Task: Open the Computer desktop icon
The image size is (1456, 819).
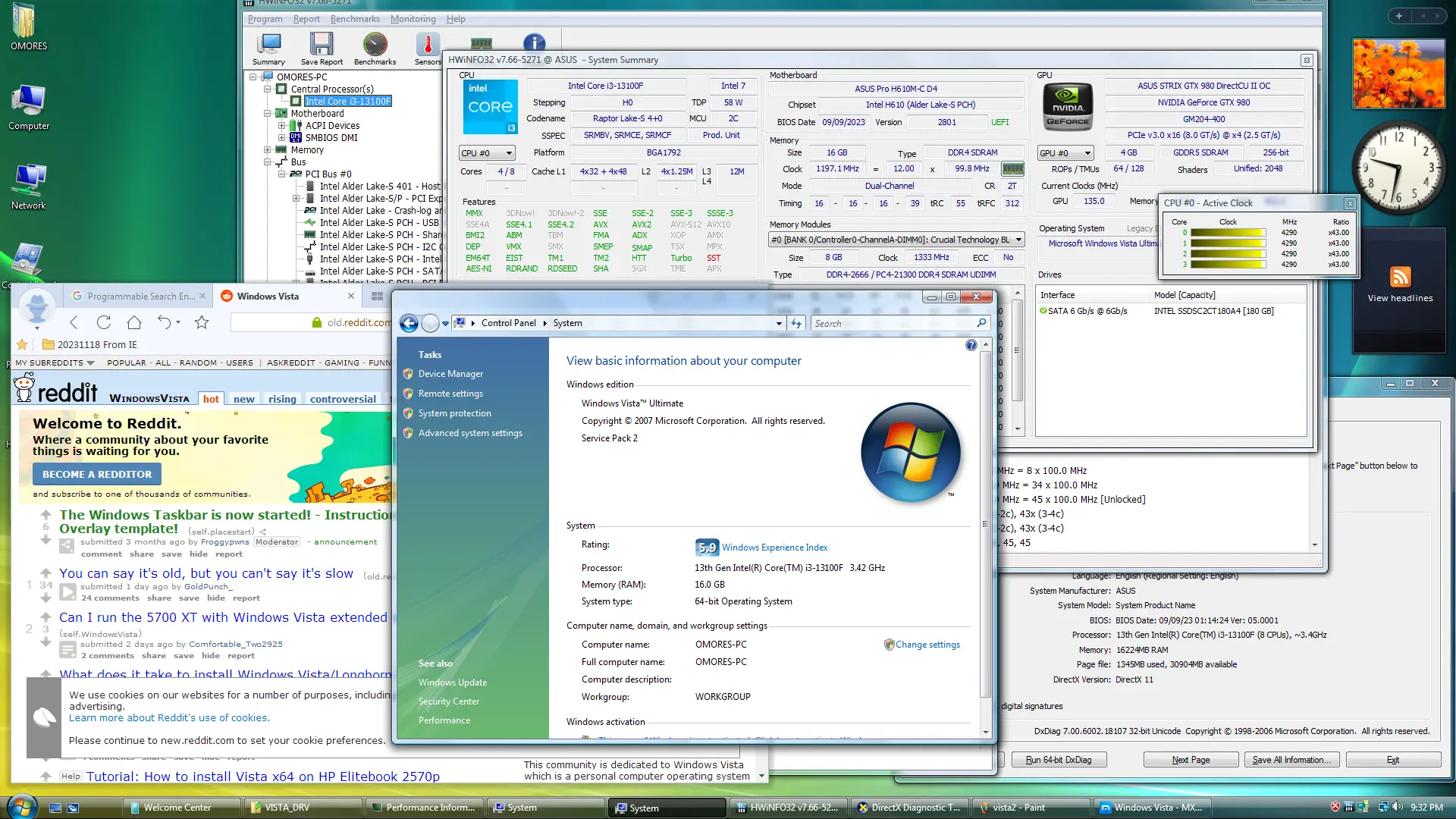Action: (29, 108)
